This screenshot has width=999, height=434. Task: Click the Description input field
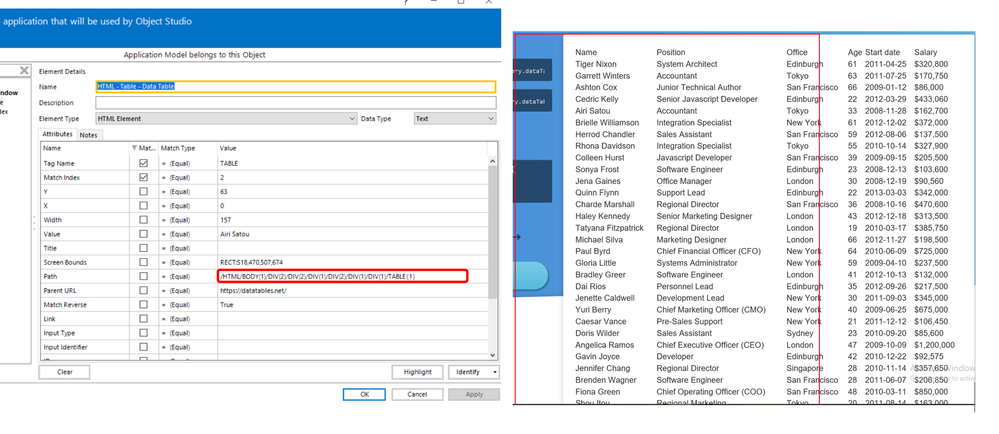pyautogui.click(x=296, y=103)
